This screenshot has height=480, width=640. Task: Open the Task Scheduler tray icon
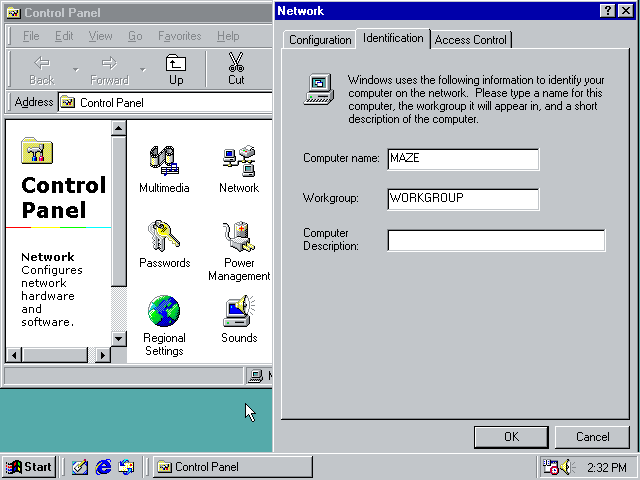click(550, 467)
